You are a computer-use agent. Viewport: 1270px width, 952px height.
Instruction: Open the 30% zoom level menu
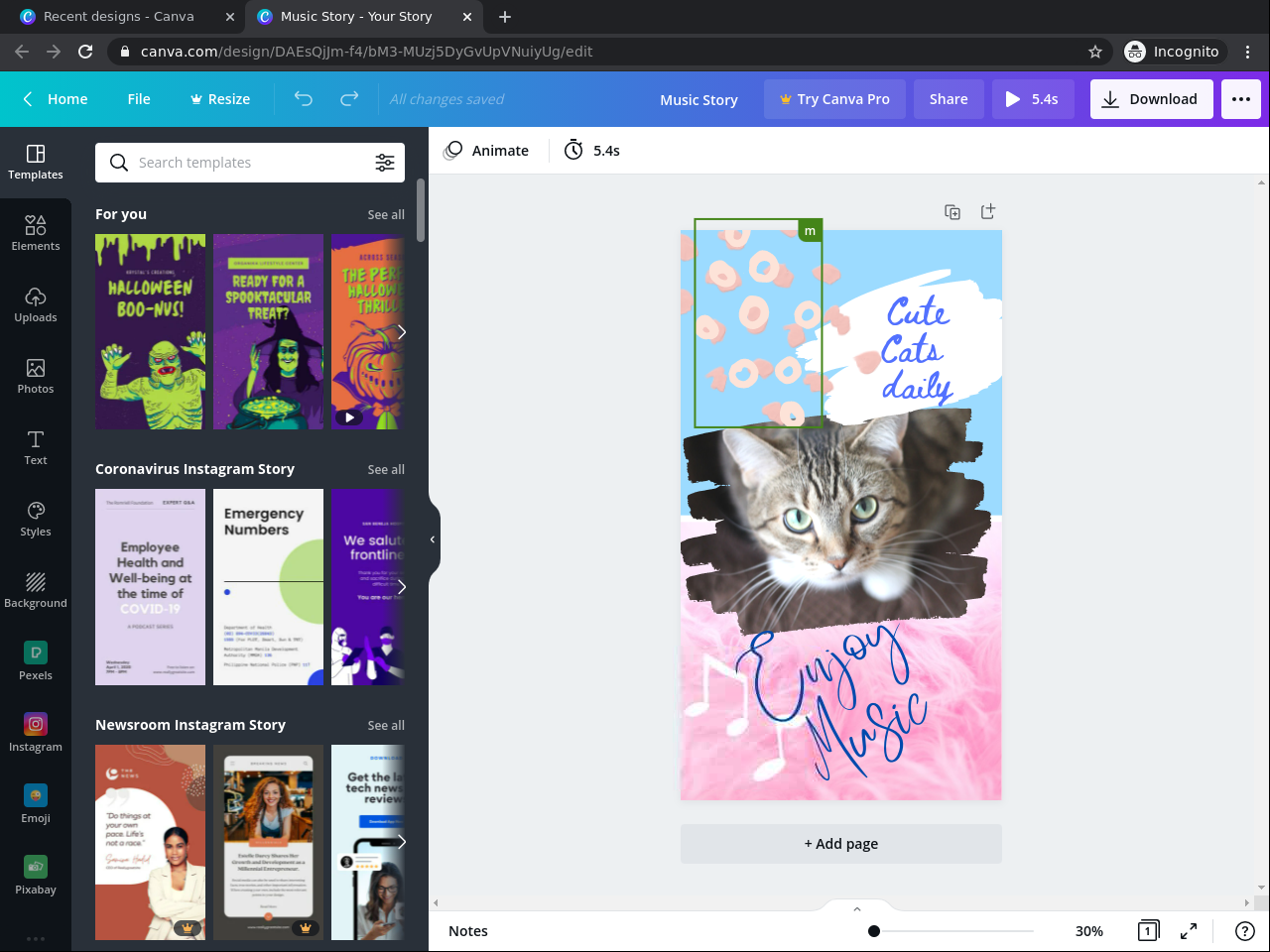[1088, 931]
